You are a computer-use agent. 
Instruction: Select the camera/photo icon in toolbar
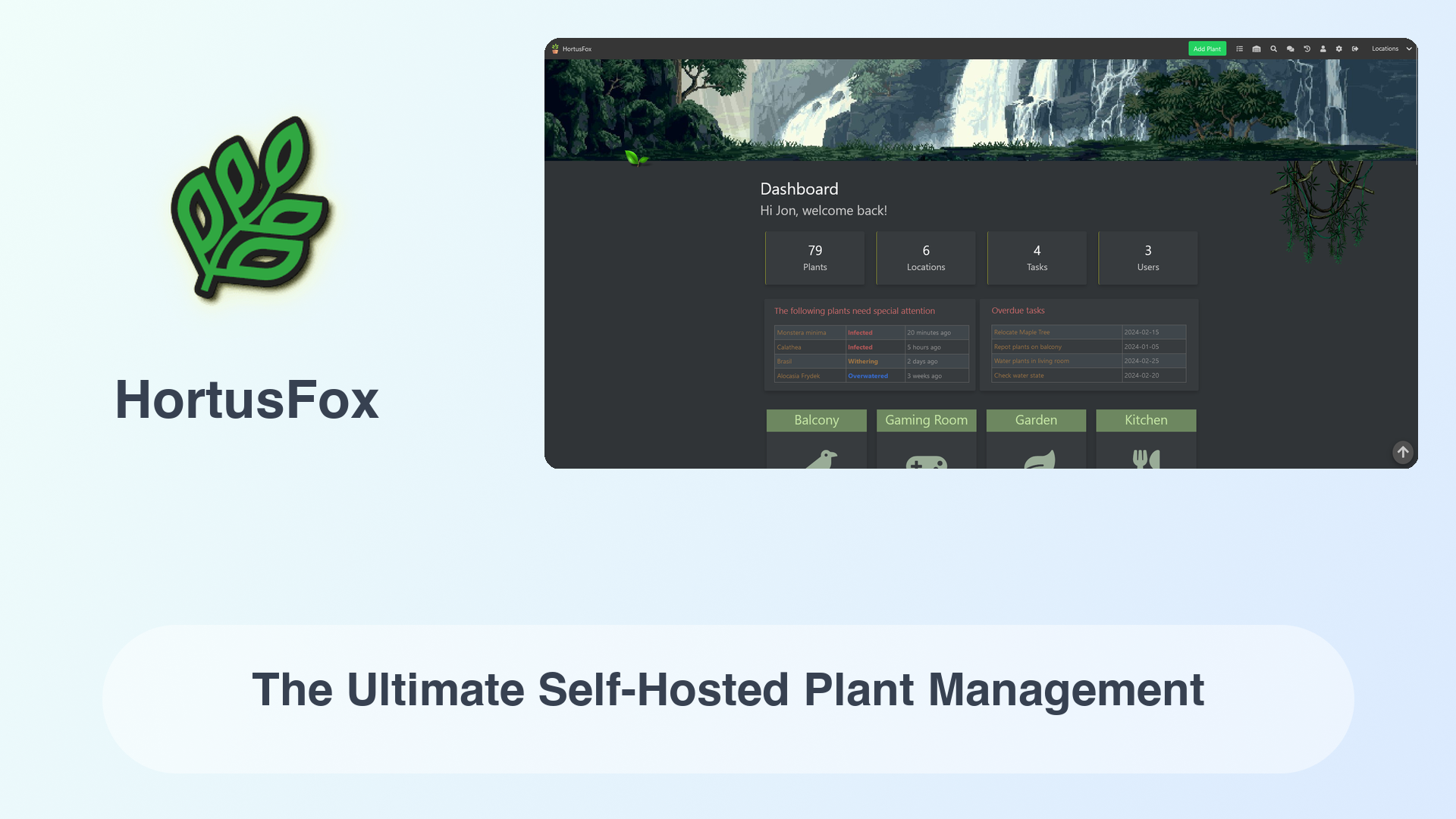click(x=1257, y=49)
